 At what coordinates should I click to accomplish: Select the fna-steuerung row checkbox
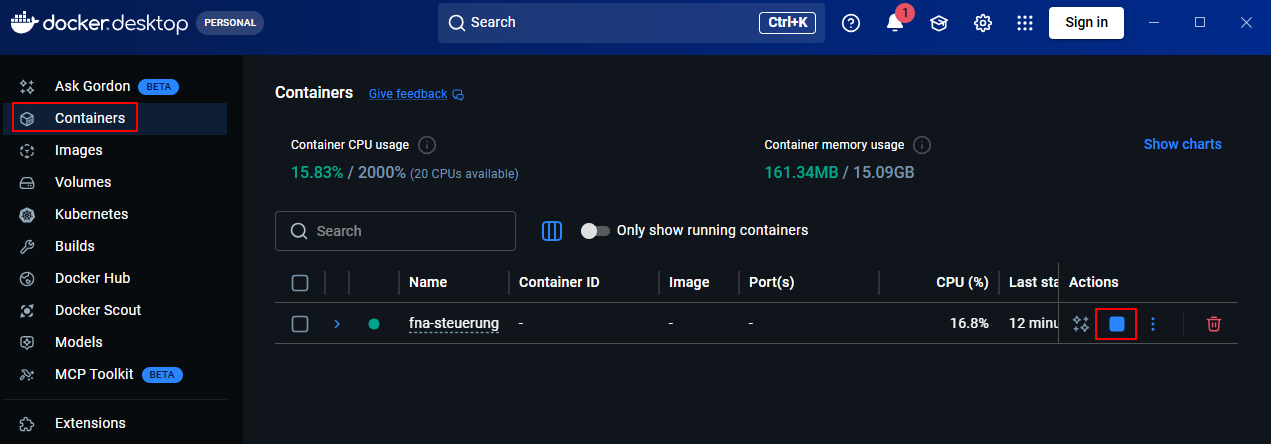pyautogui.click(x=300, y=324)
